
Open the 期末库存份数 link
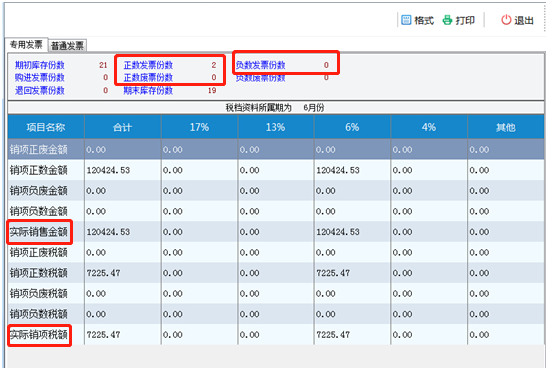pyautogui.click(x=148, y=90)
